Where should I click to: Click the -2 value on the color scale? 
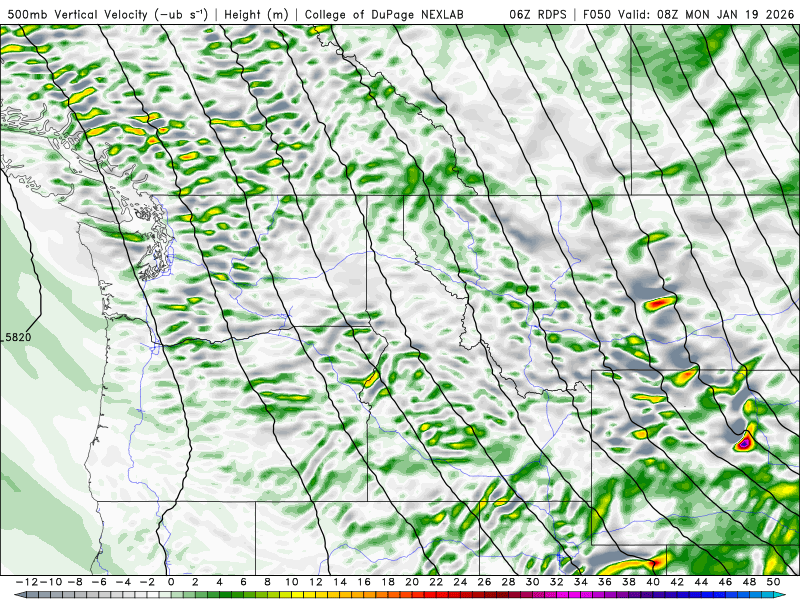146,582
